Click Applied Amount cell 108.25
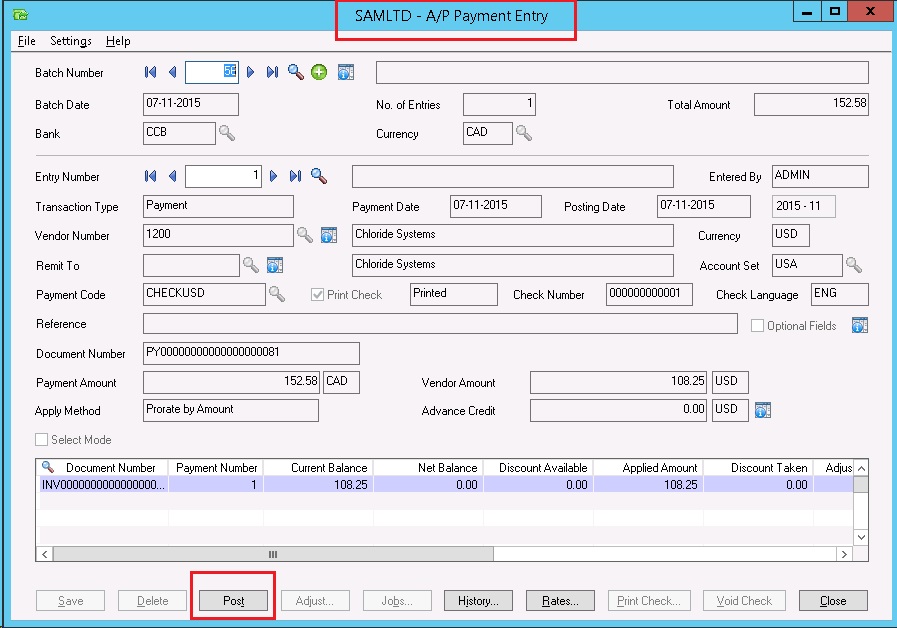The image size is (897, 628). tap(648, 484)
